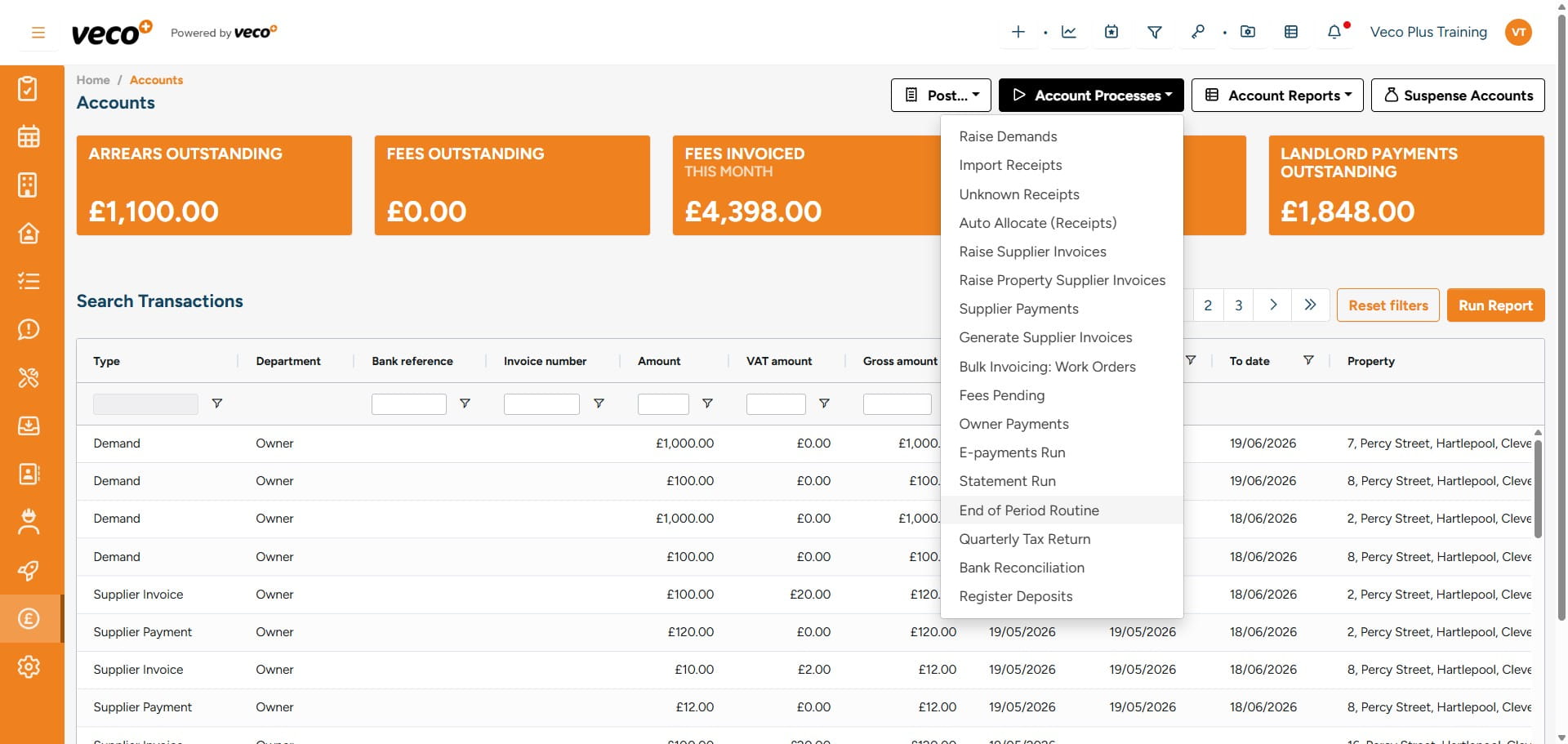Expand the Post... dropdown button
1568x744 pixels.
click(x=941, y=96)
